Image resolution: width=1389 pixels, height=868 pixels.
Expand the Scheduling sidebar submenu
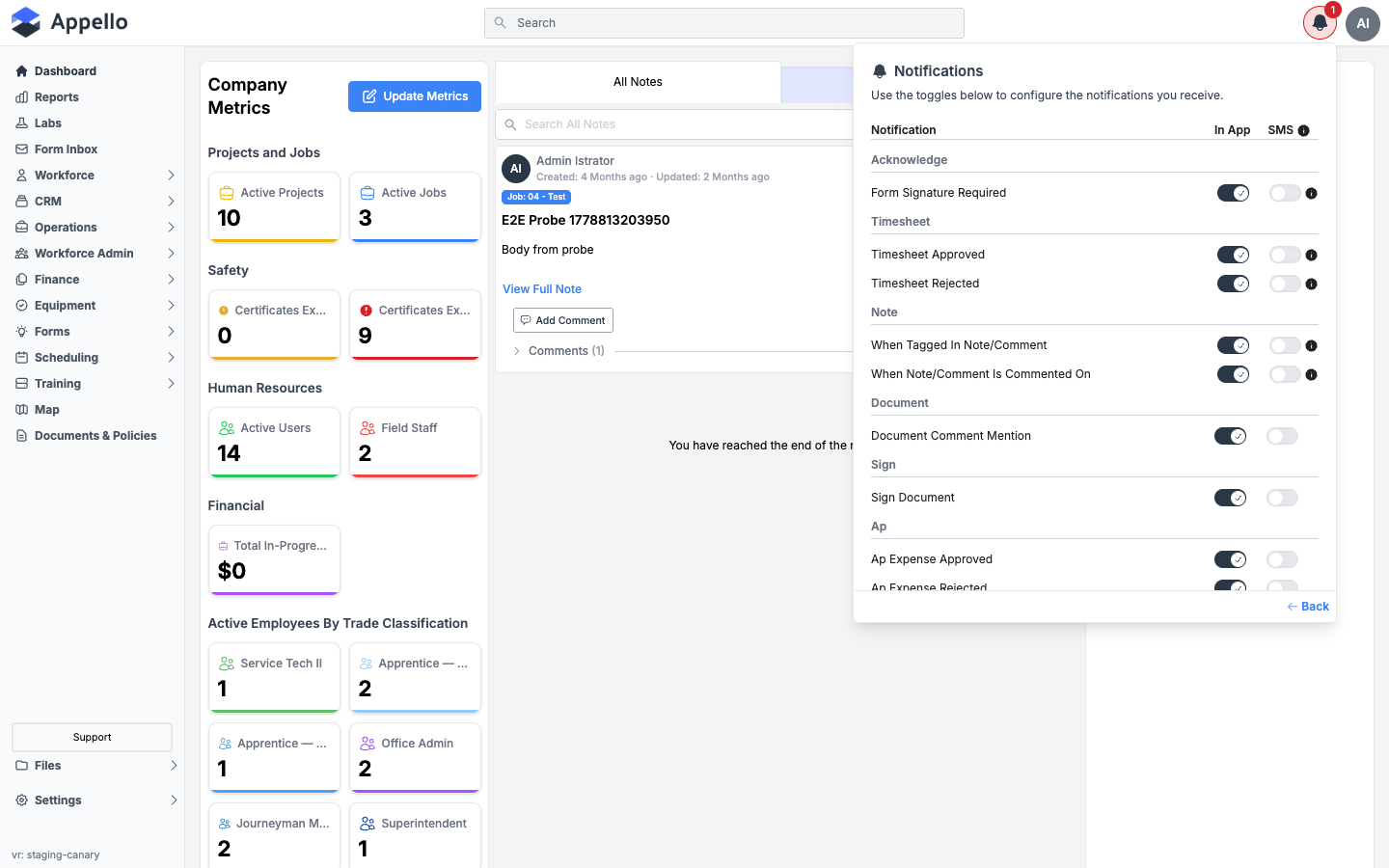click(171, 358)
